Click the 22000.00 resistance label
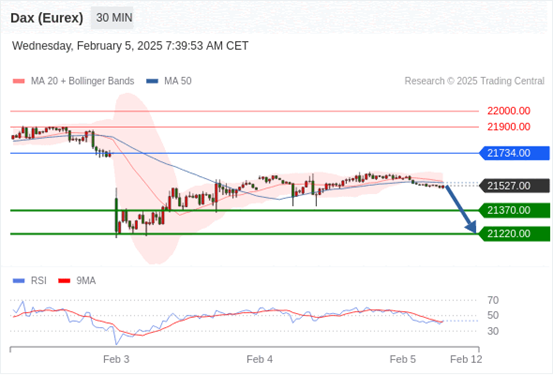 pos(509,111)
